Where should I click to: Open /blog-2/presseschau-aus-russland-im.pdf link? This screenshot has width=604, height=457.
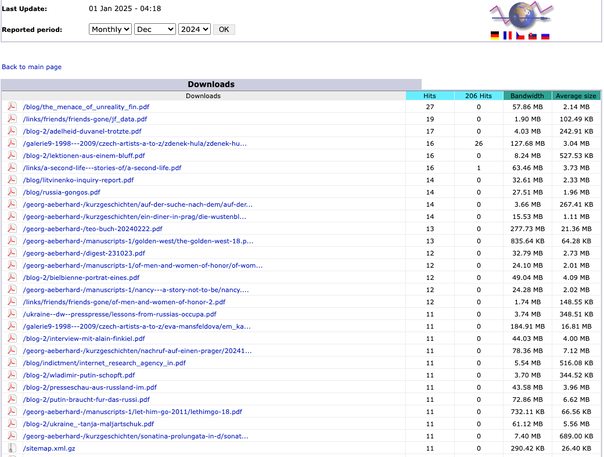[x=90, y=387]
